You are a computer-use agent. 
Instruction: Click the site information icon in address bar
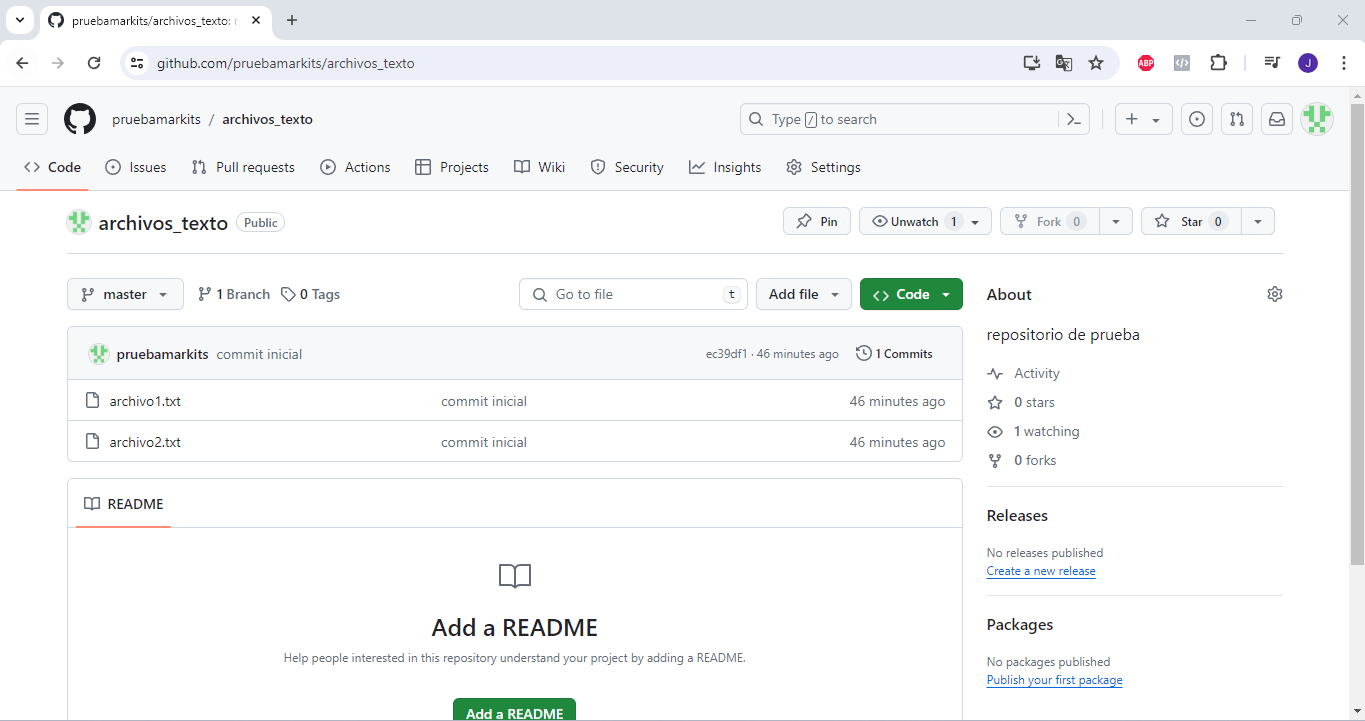tap(138, 63)
